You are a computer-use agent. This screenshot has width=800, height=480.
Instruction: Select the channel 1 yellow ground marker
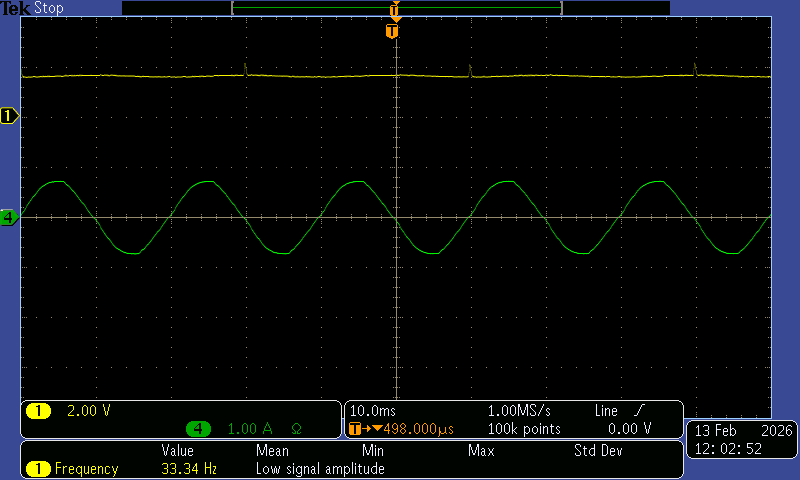[x=10, y=117]
